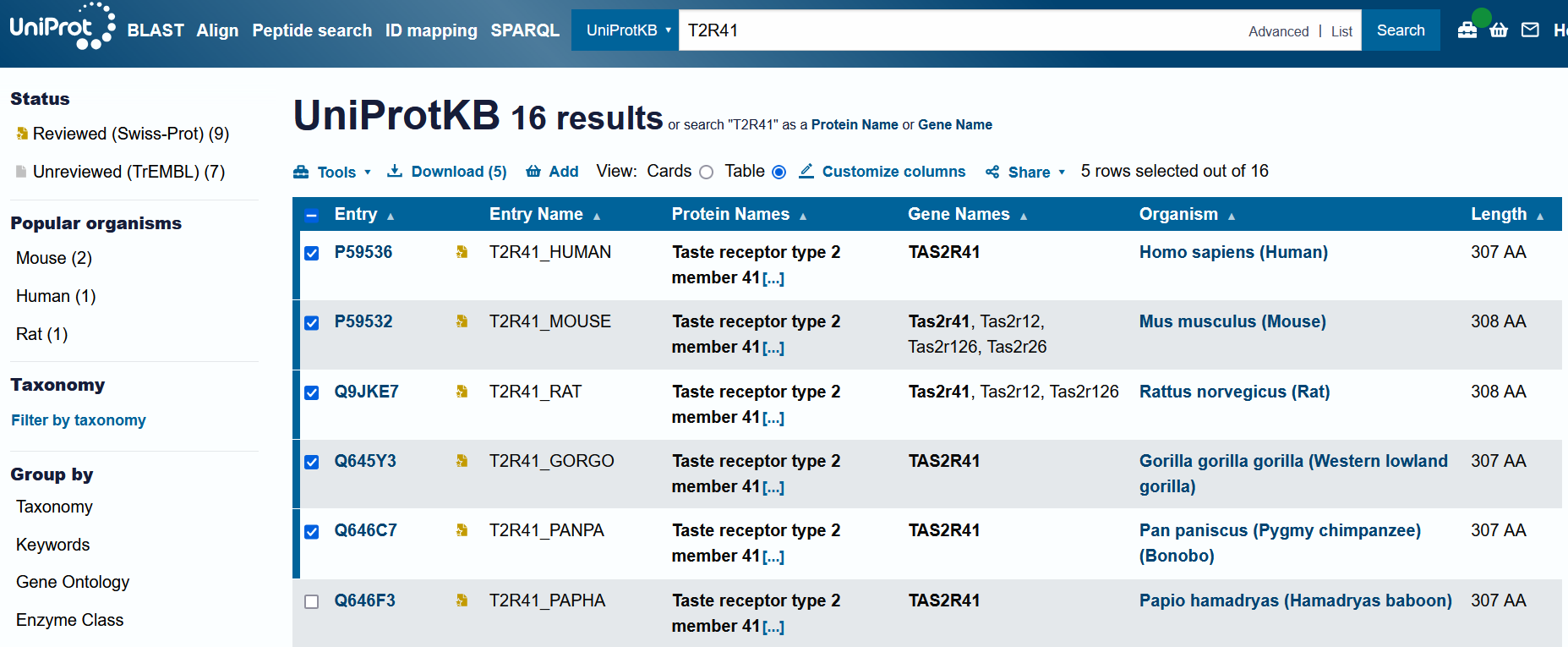
Task: Open the tools toolbox icon in header
Action: 1467,30
